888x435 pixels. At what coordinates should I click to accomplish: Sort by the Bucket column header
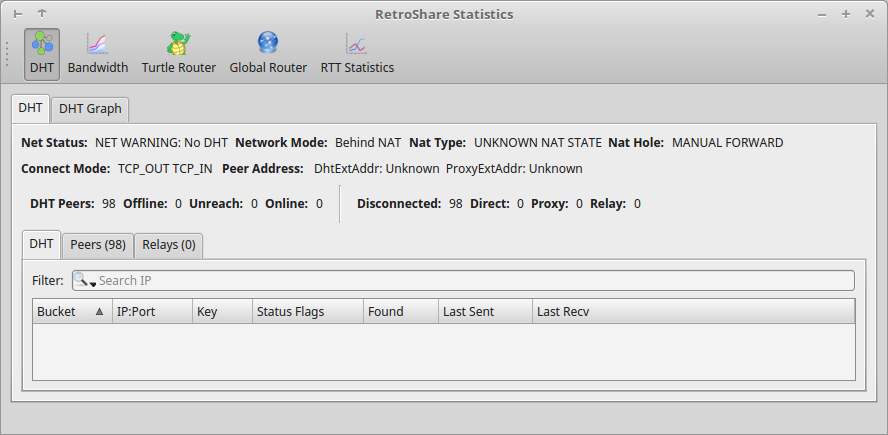pyautogui.click(x=72, y=312)
